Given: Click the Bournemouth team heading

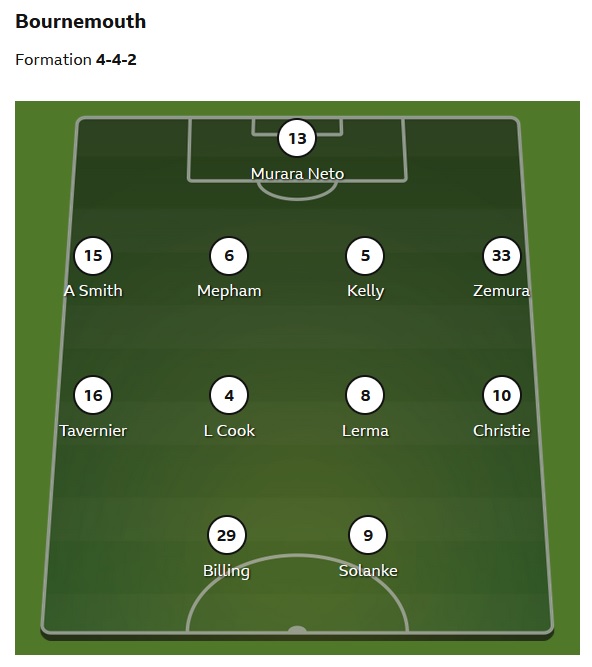Looking at the screenshot, I should click(81, 21).
